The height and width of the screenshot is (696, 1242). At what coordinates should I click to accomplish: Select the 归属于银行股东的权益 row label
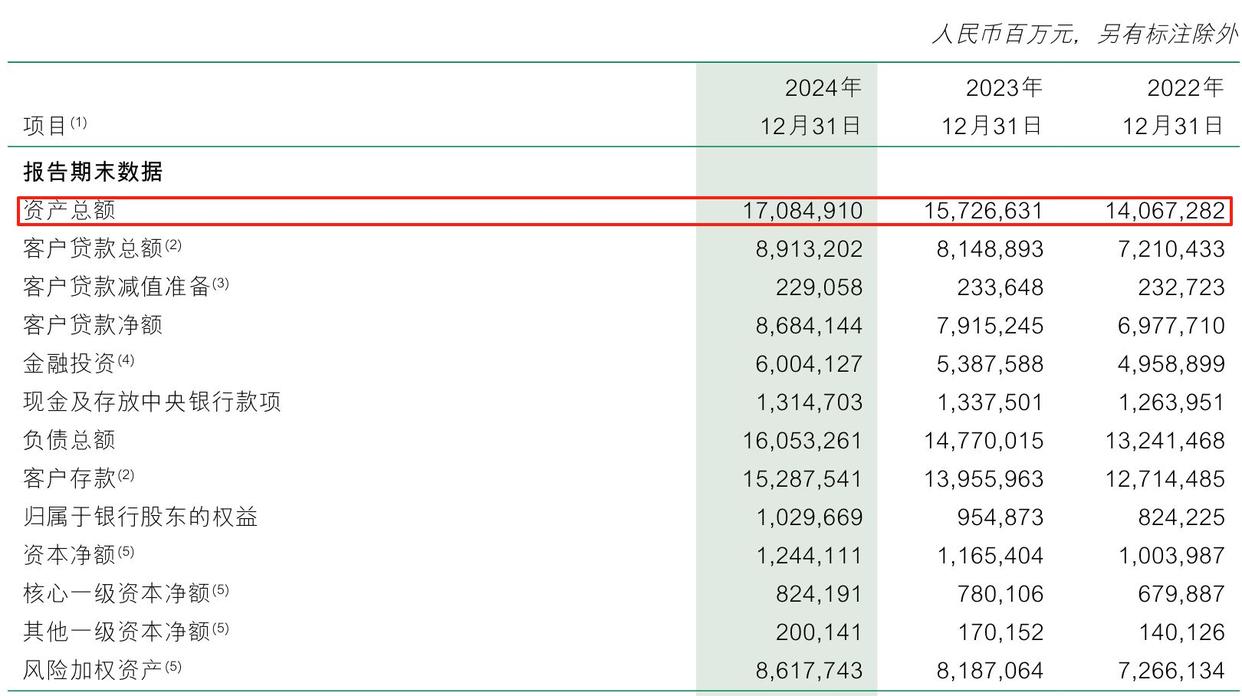(140, 517)
